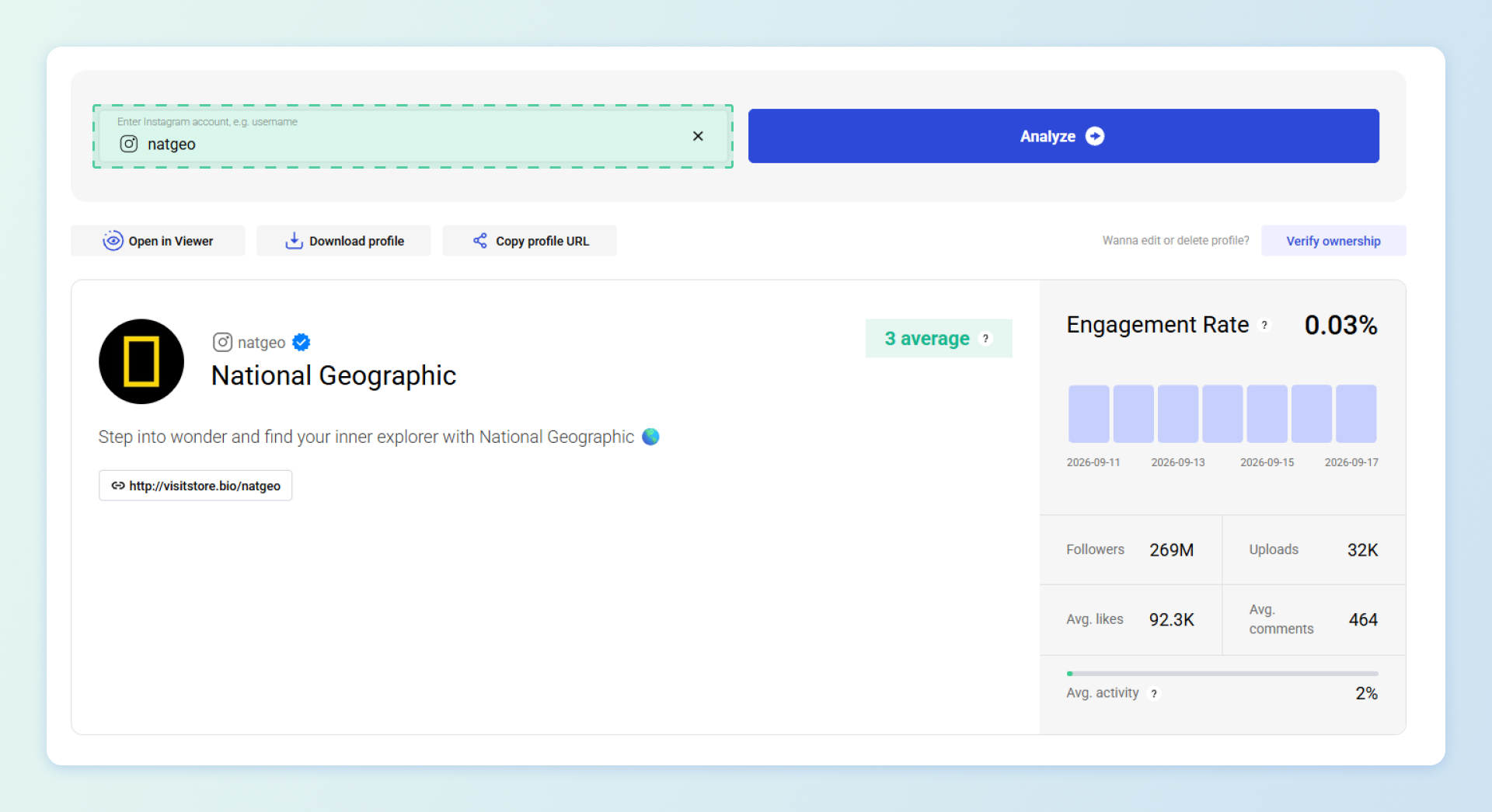Open the visitstore.bio/natgeo link

tap(195, 486)
